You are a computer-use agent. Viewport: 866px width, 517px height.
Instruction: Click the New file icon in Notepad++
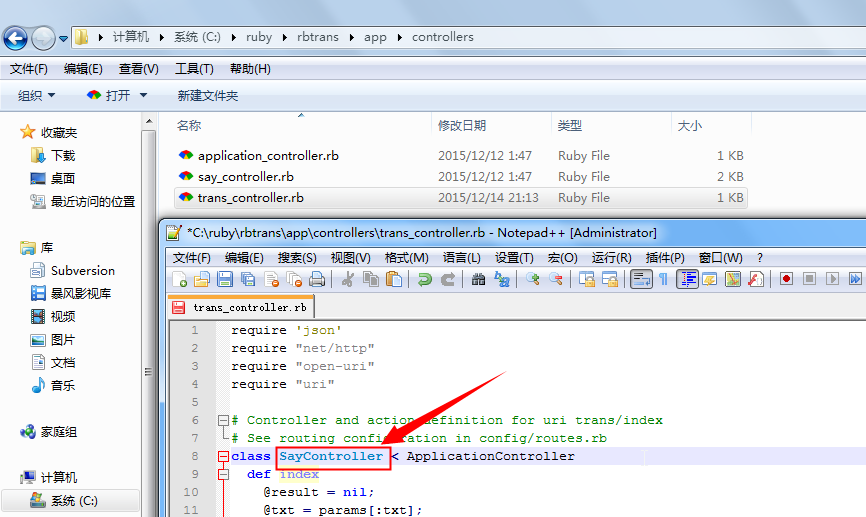(x=179, y=279)
